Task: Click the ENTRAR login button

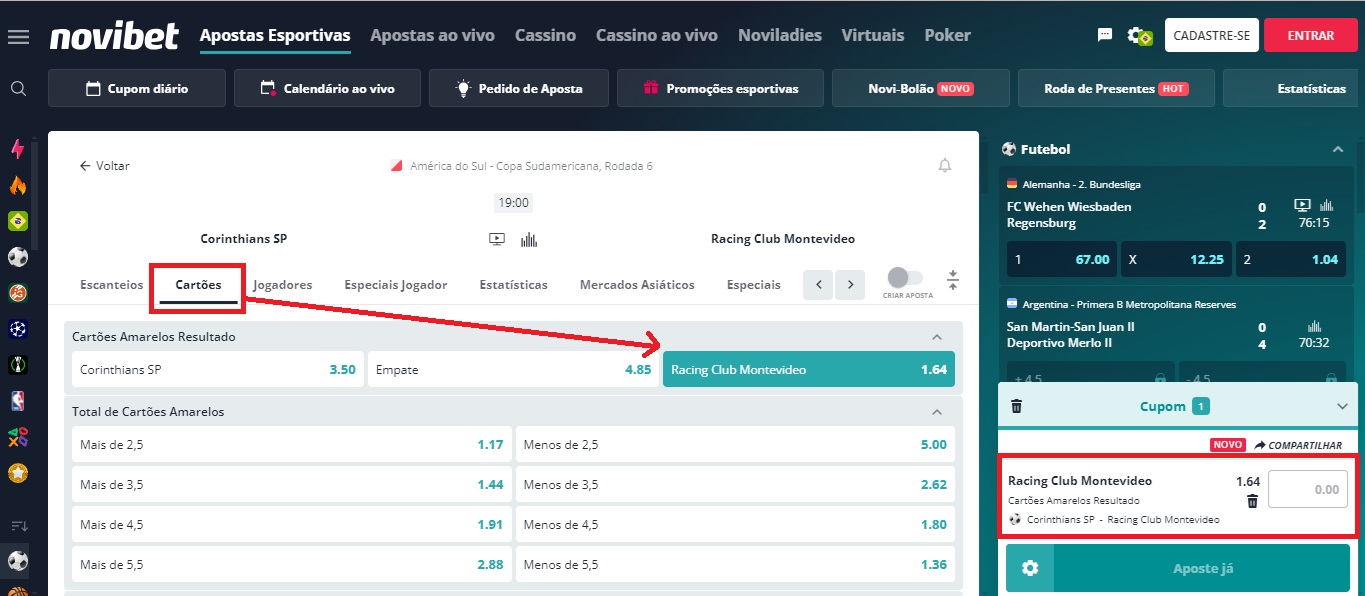Action: point(1310,35)
